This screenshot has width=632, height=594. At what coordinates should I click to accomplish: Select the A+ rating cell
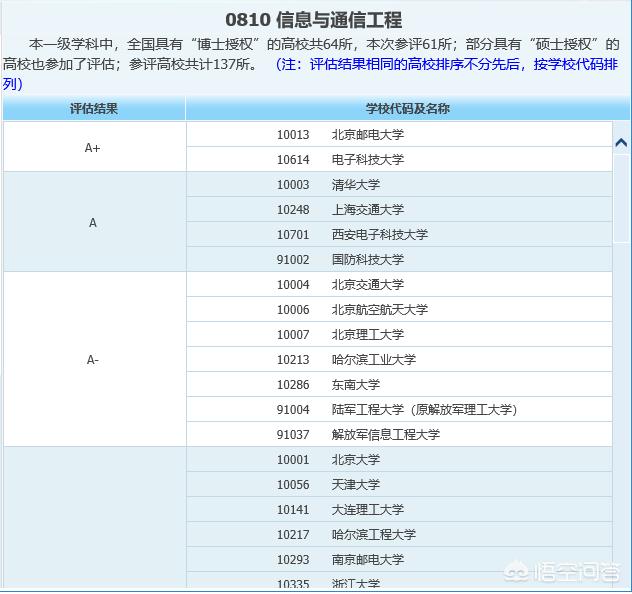tap(94, 147)
